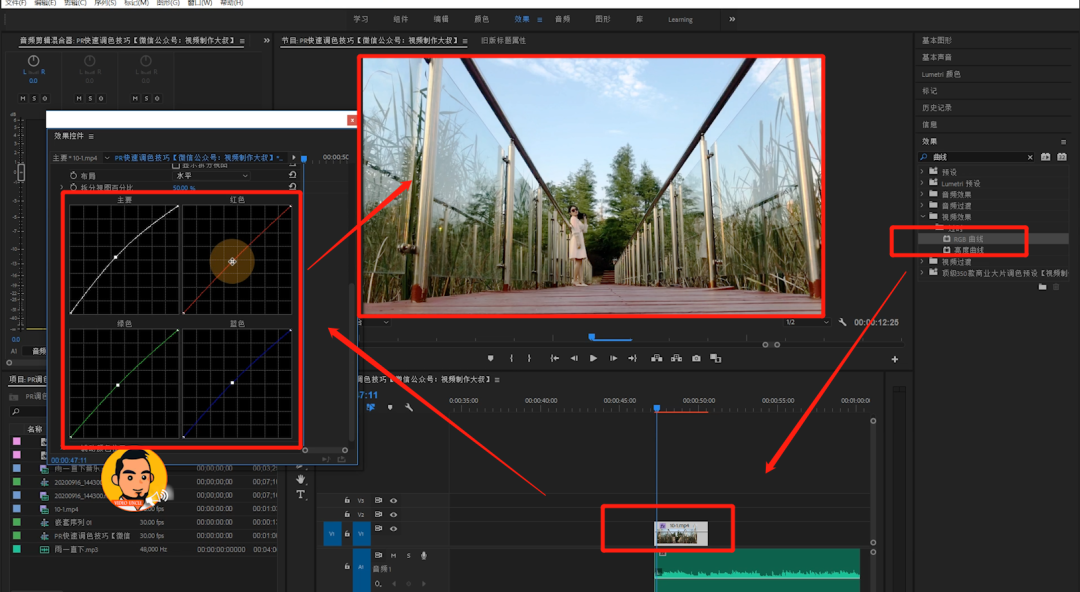Select the RGB 曲线 effect
1080x592 pixels.
coord(968,239)
